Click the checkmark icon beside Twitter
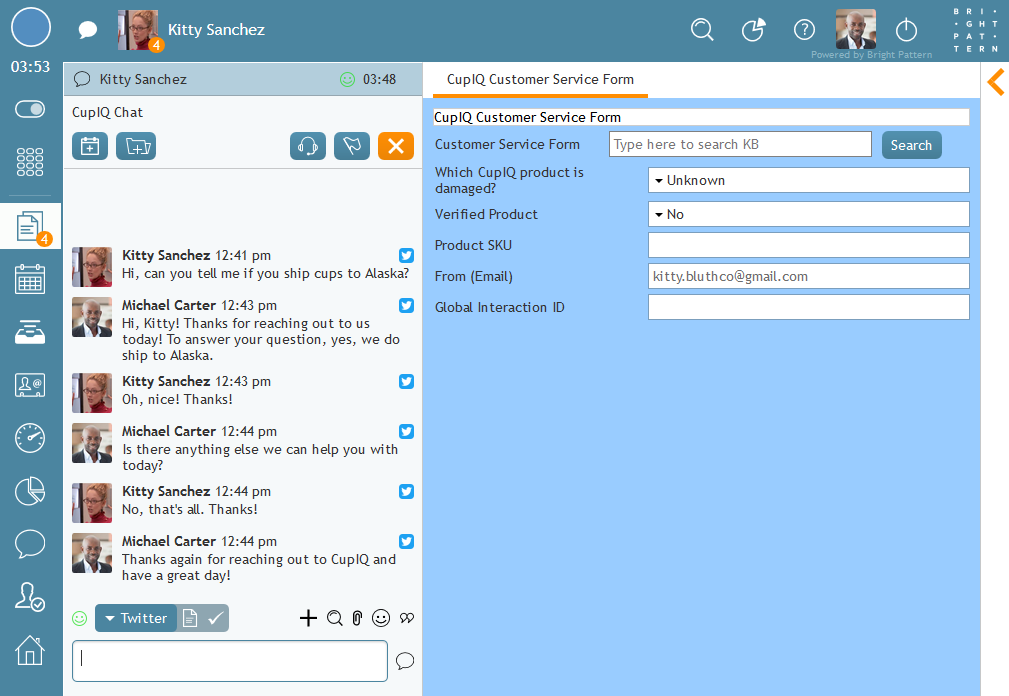 pos(216,618)
